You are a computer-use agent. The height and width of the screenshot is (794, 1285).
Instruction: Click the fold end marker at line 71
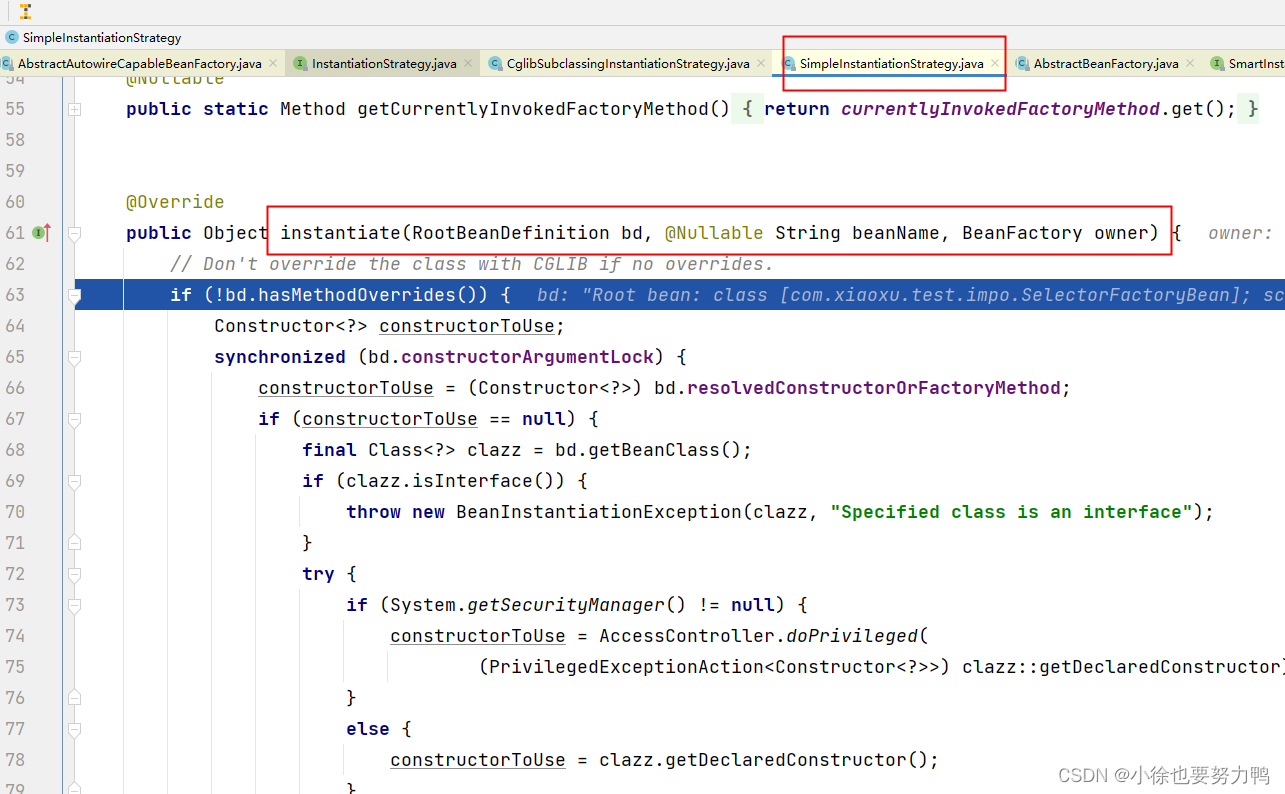click(x=74, y=543)
